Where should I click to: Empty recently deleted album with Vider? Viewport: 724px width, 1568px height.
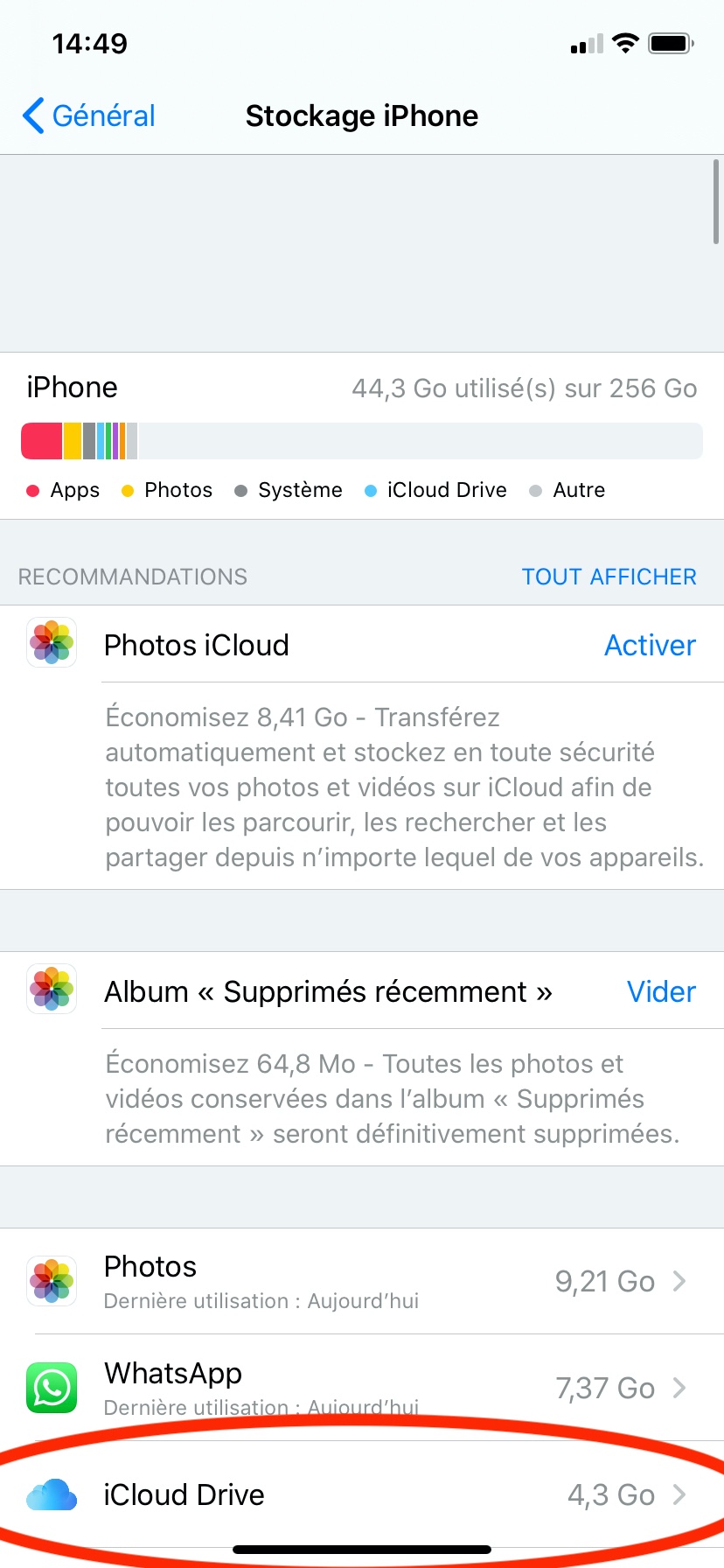661,991
